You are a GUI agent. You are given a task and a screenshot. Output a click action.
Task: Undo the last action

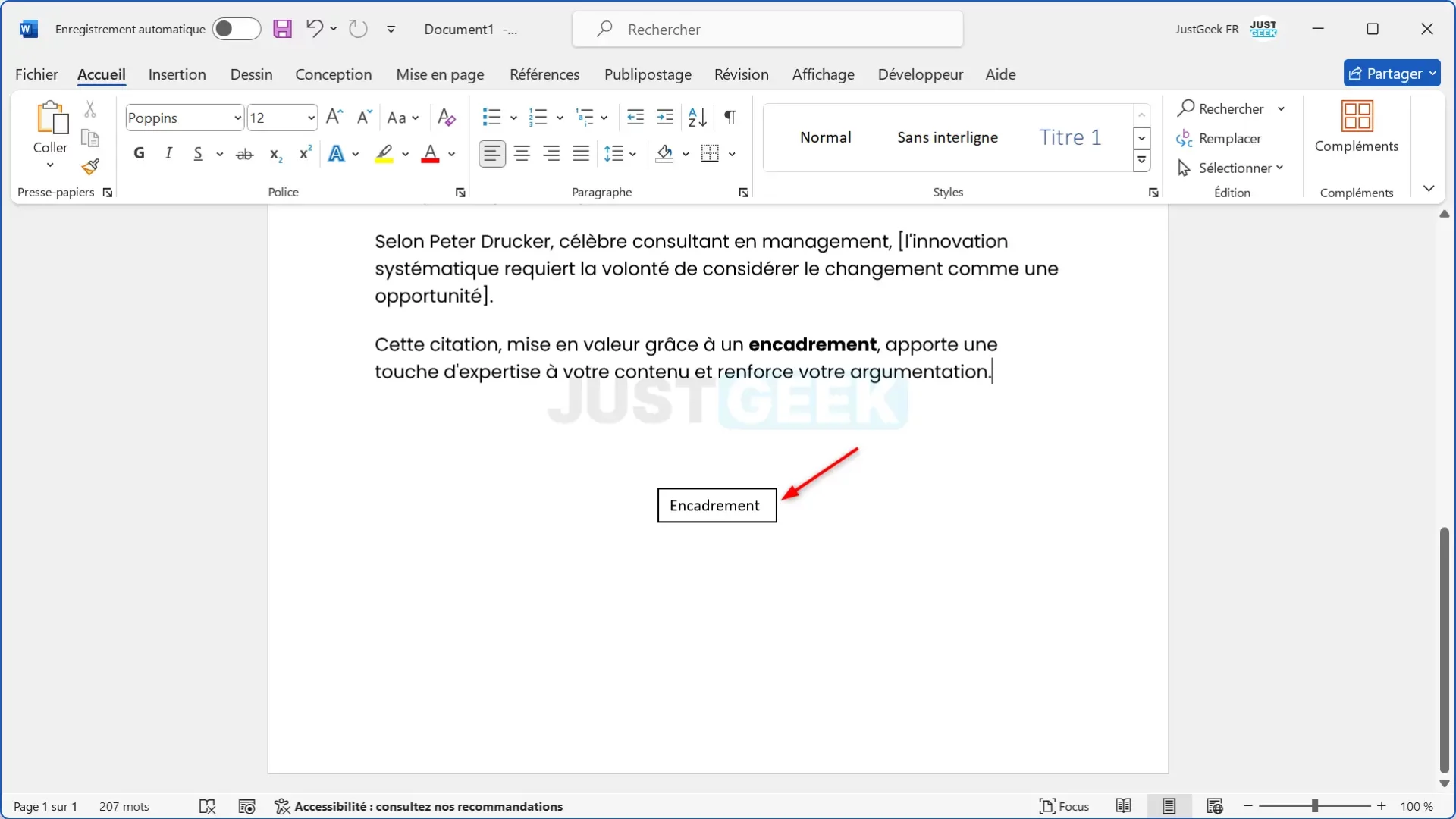coord(314,29)
